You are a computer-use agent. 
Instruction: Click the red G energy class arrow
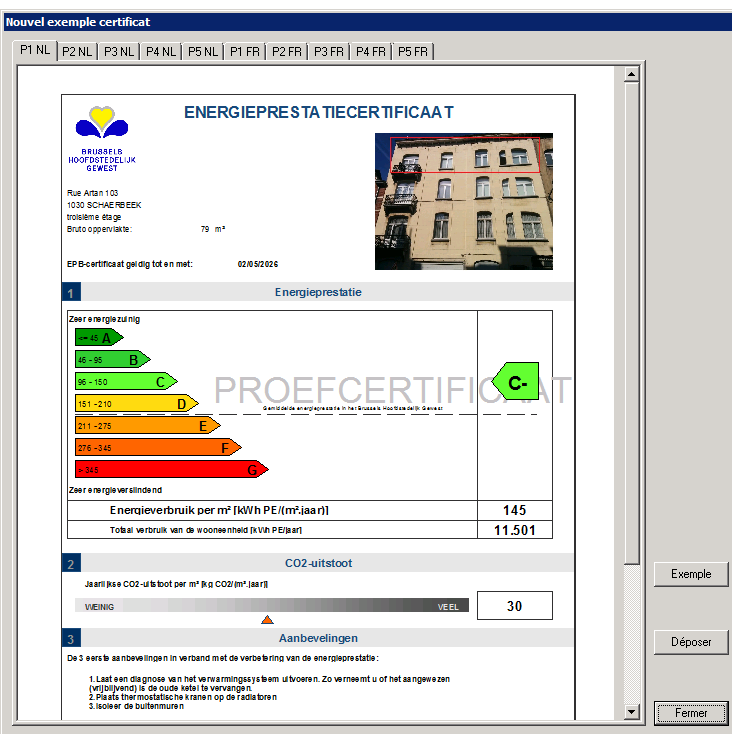click(171, 469)
